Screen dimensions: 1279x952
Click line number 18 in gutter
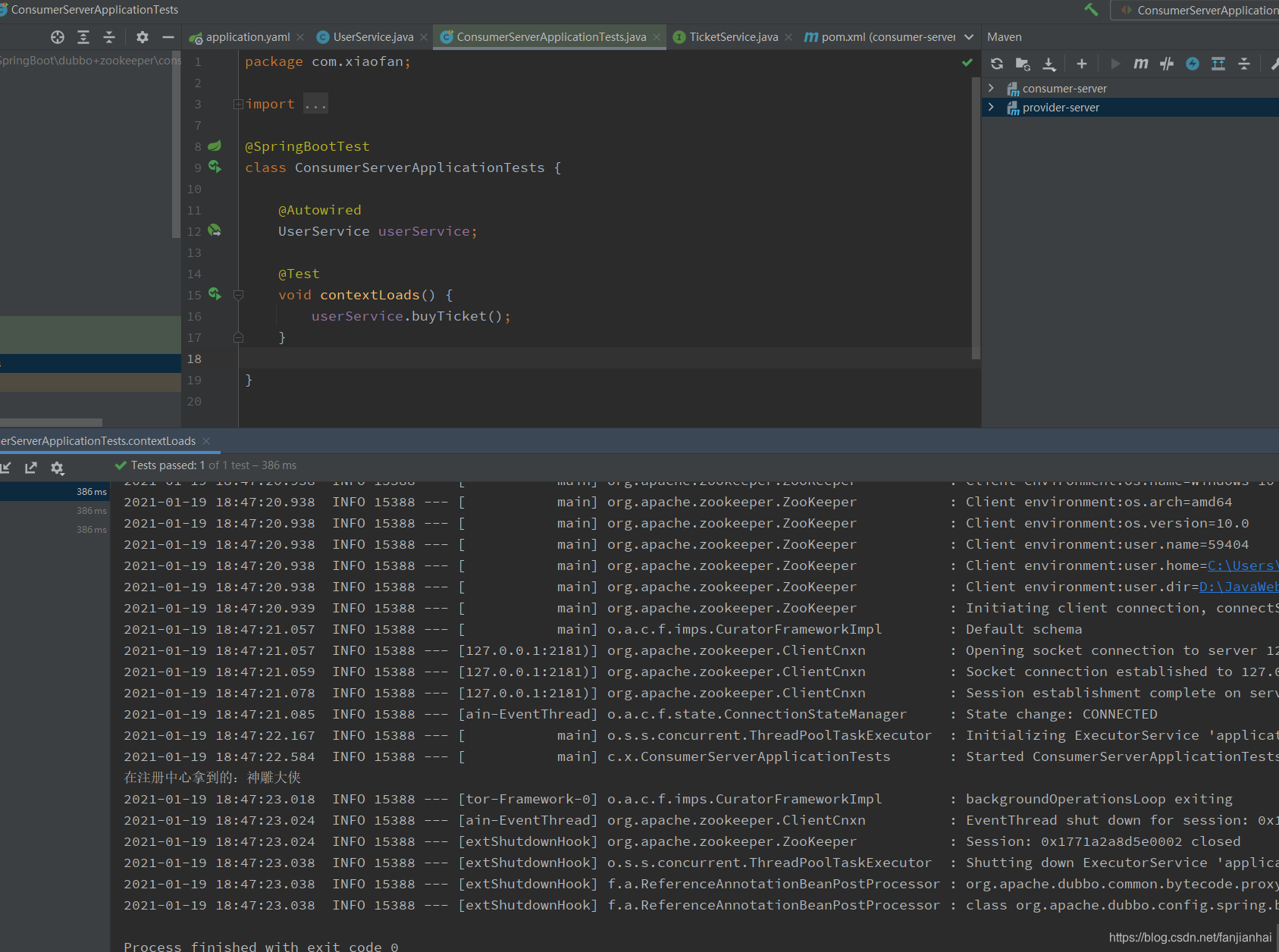point(194,359)
